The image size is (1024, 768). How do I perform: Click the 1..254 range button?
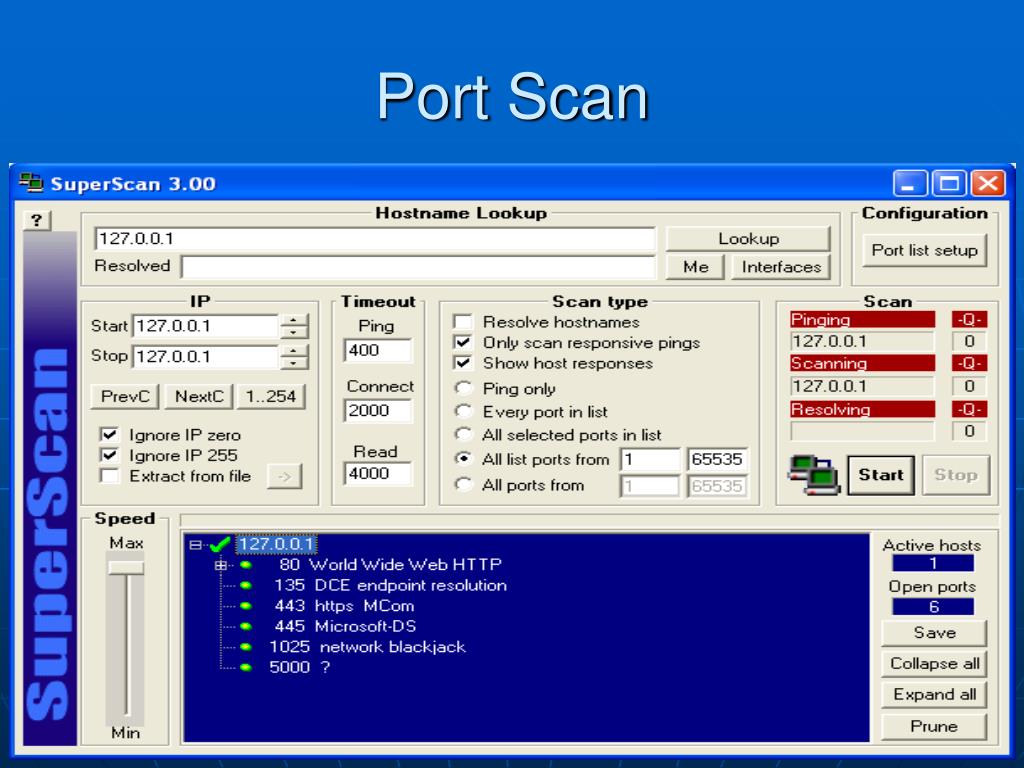pyautogui.click(x=271, y=396)
